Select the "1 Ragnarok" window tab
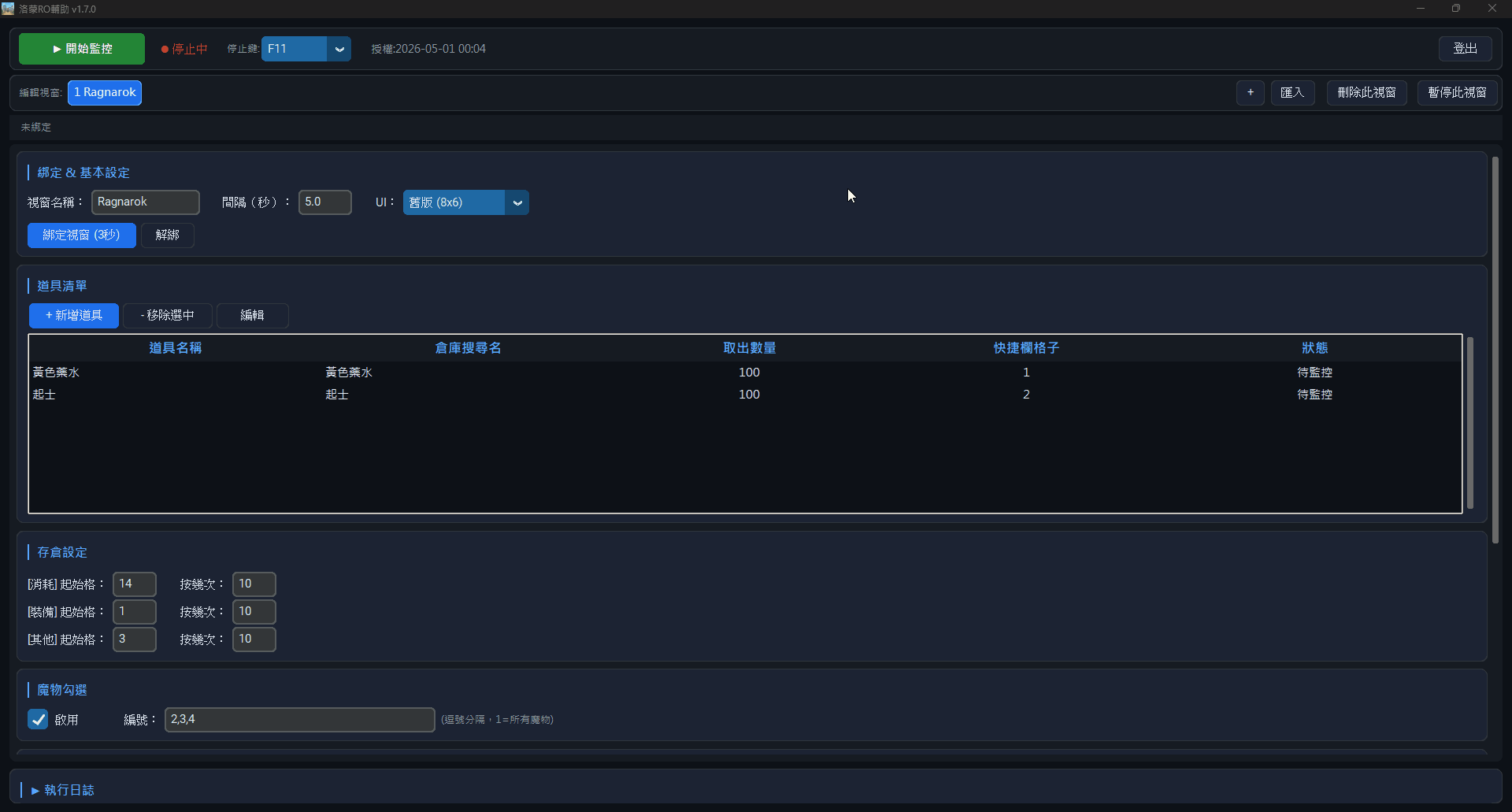The height and width of the screenshot is (812, 1512). click(x=104, y=92)
